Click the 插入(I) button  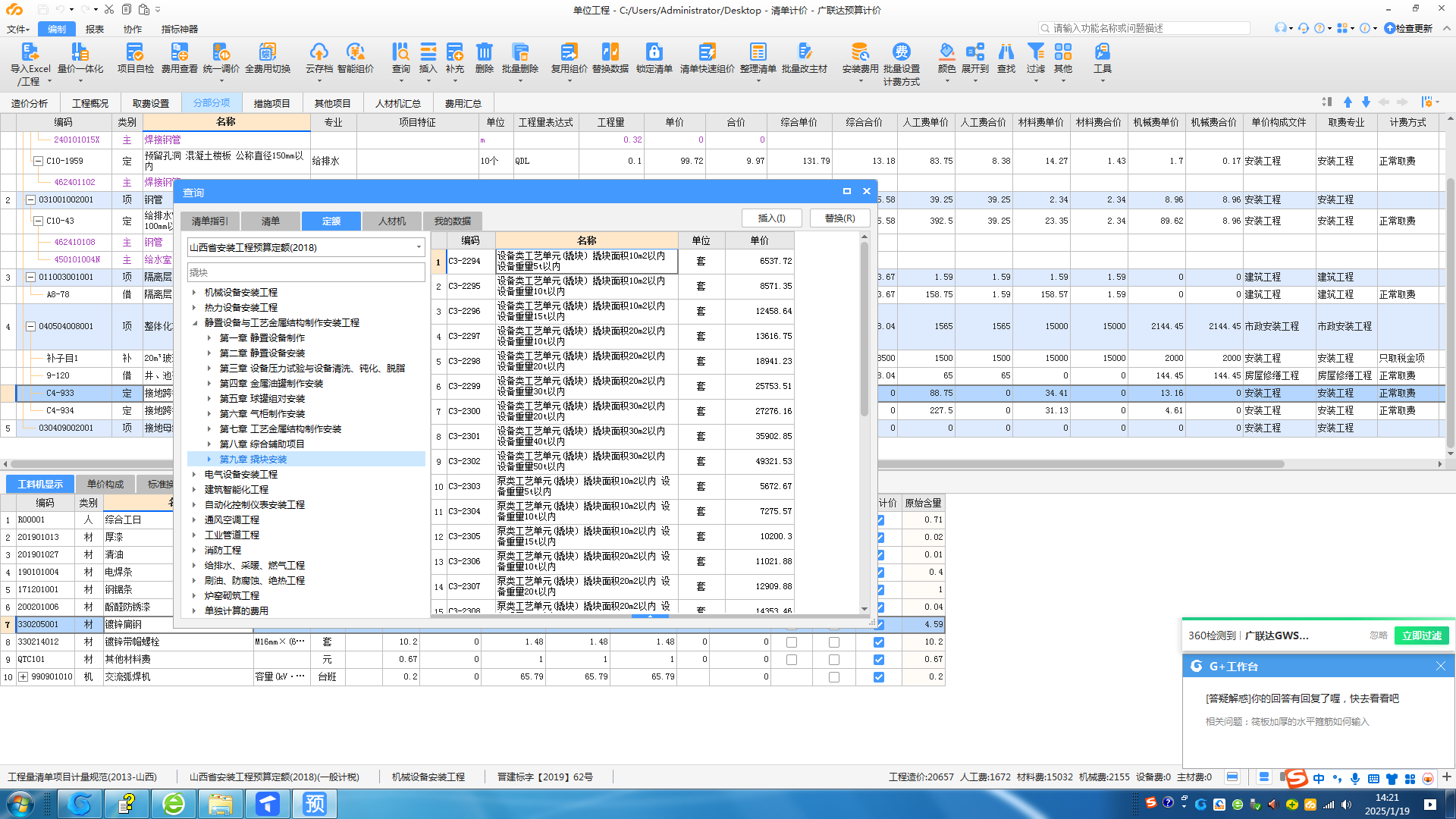click(771, 218)
